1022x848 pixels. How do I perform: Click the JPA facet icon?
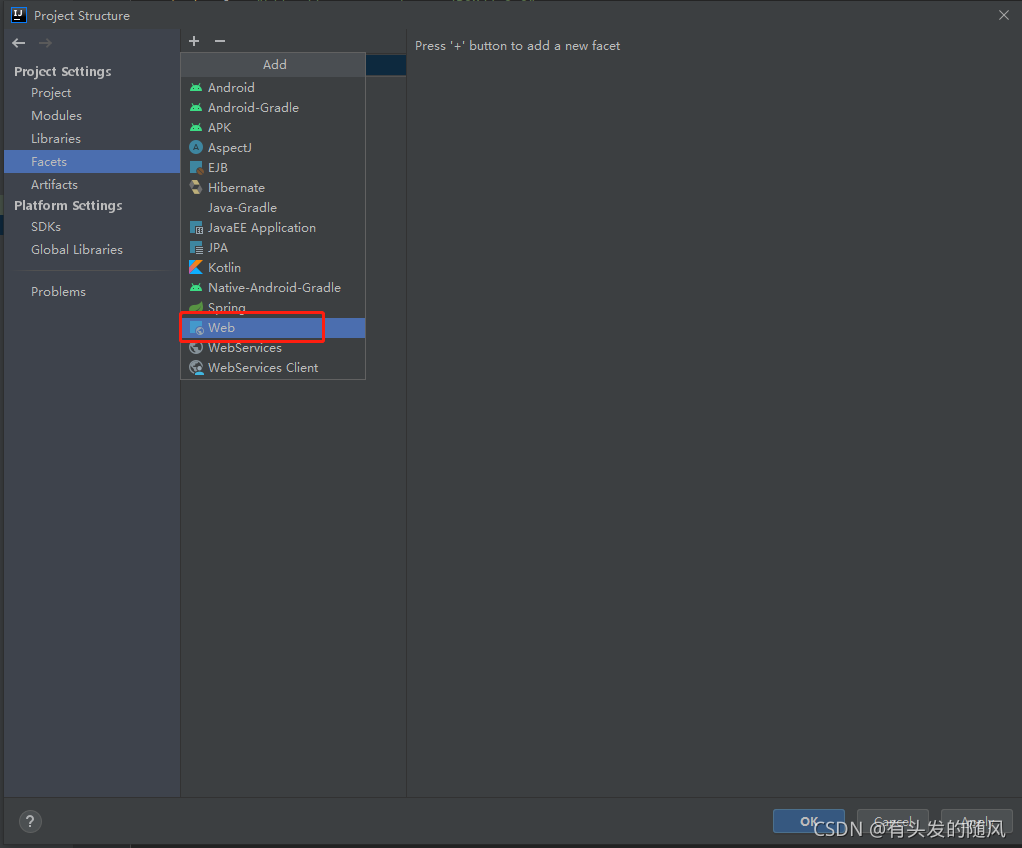tap(196, 248)
